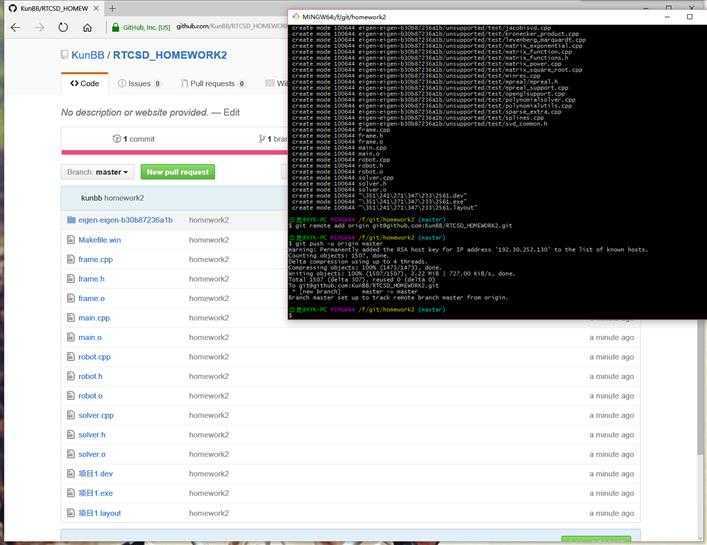Reload the GitHub page
The height and width of the screenshot is (545, 707).
coord(63,27)
